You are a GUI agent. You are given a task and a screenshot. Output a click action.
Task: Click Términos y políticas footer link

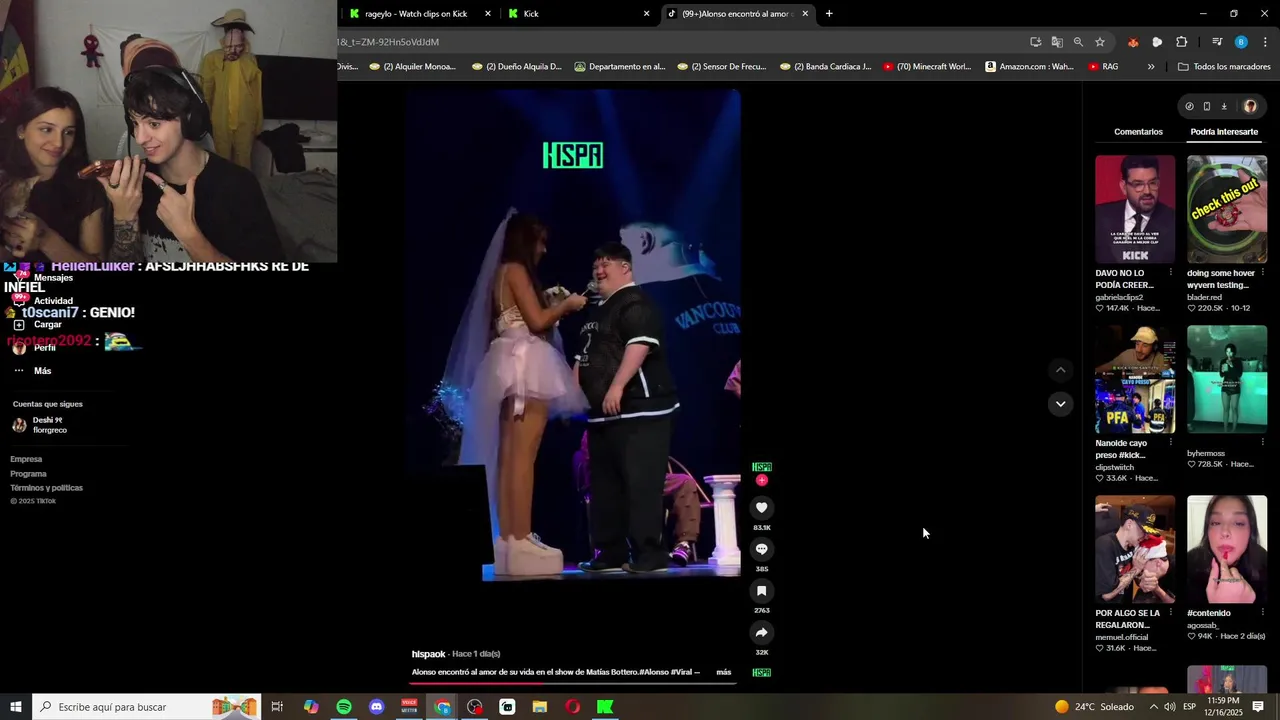click(46, 488)
